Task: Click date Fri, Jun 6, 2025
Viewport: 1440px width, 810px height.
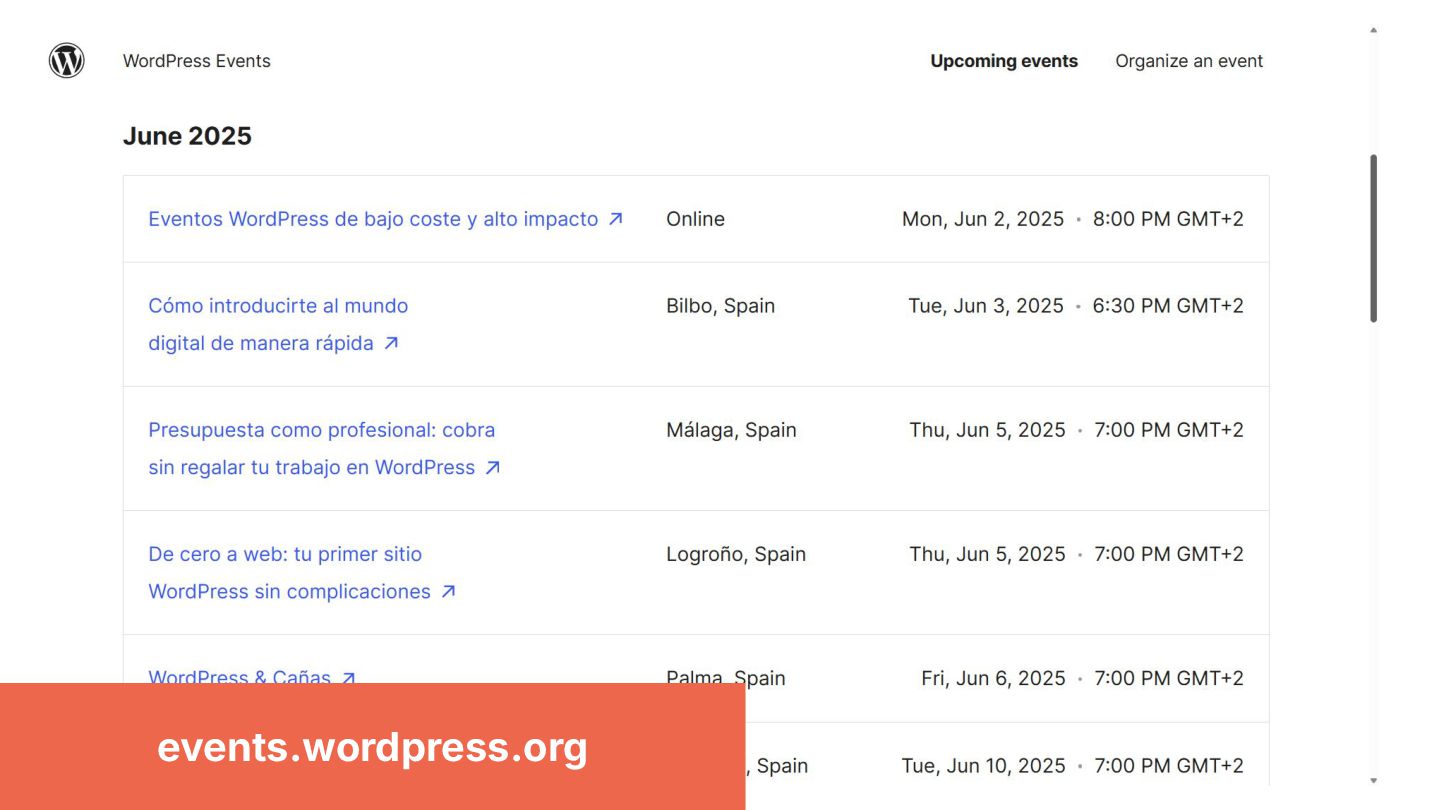Action: [x=993, y=678]
